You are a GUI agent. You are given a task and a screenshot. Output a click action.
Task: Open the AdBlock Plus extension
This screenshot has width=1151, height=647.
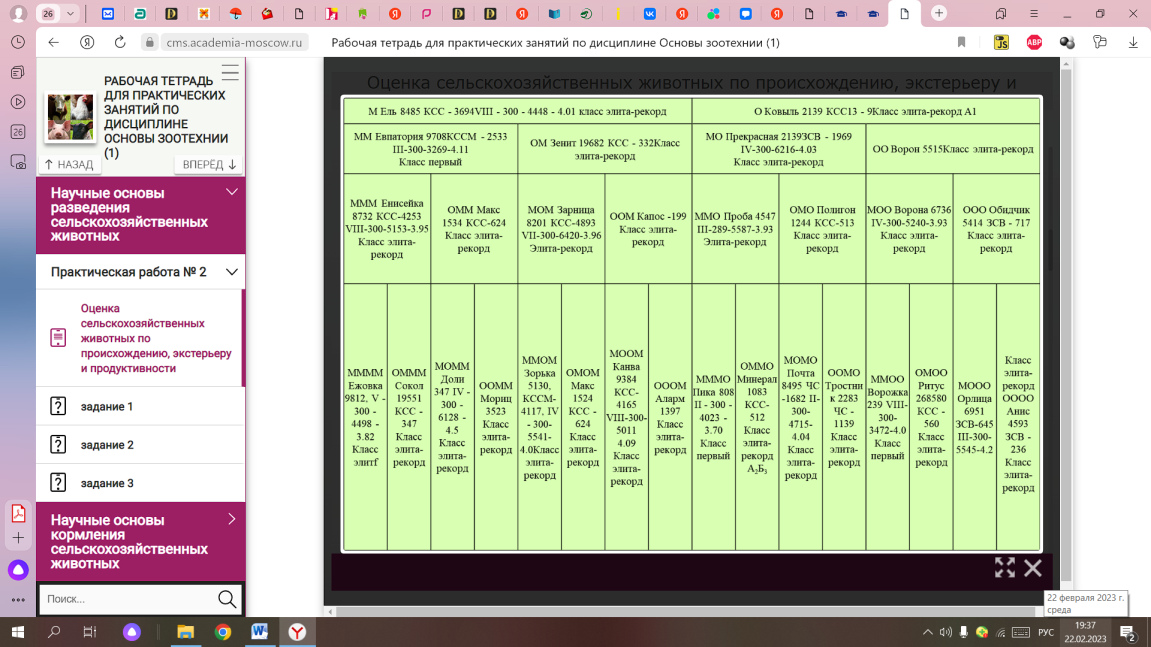[x=1034, y=43]
